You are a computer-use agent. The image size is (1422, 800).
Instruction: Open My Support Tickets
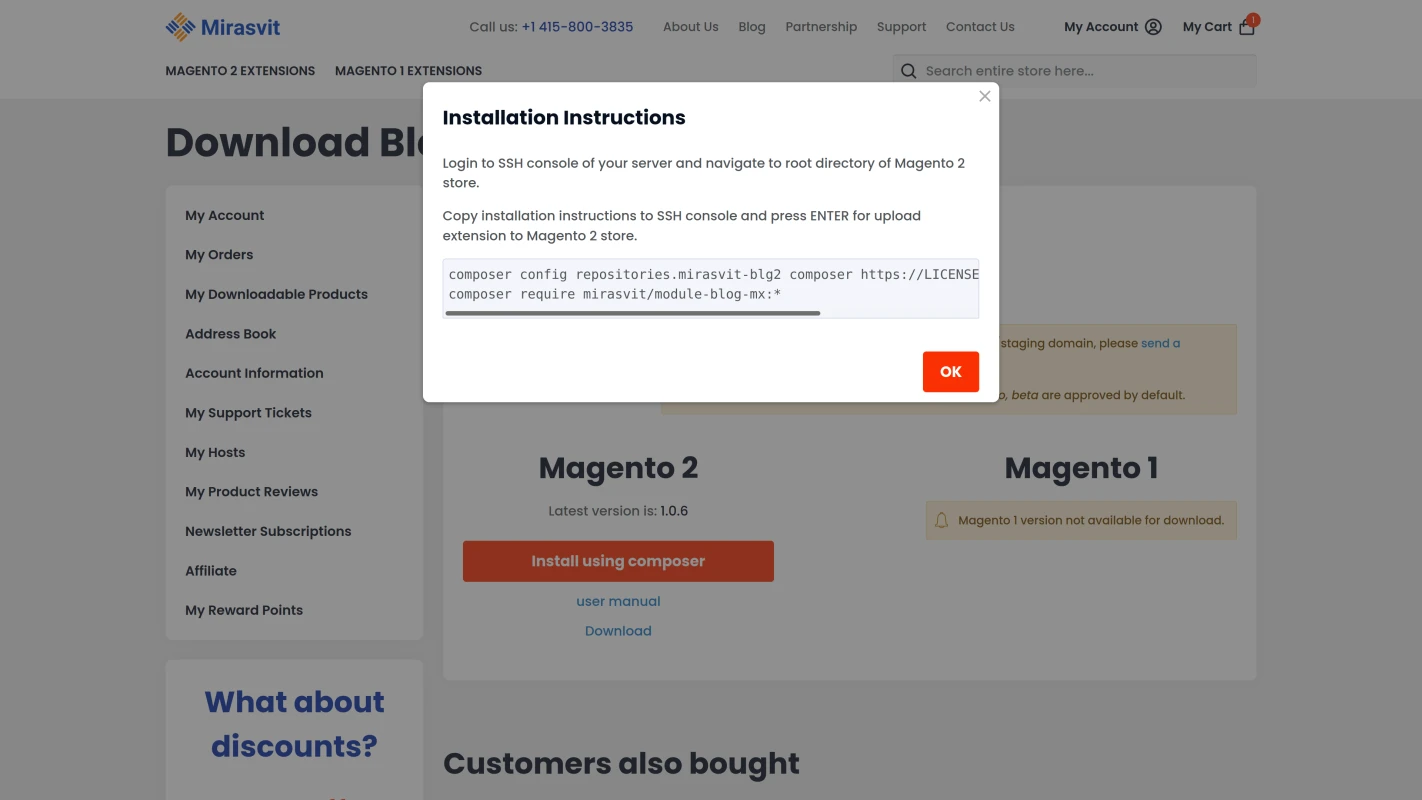point(248,413)
